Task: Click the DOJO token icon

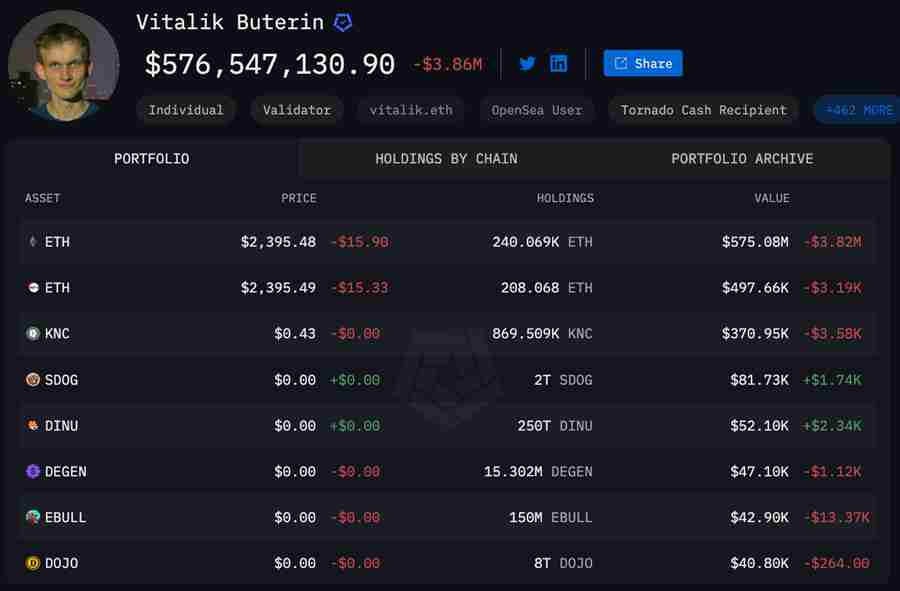Action: click(x=31, y=563)
